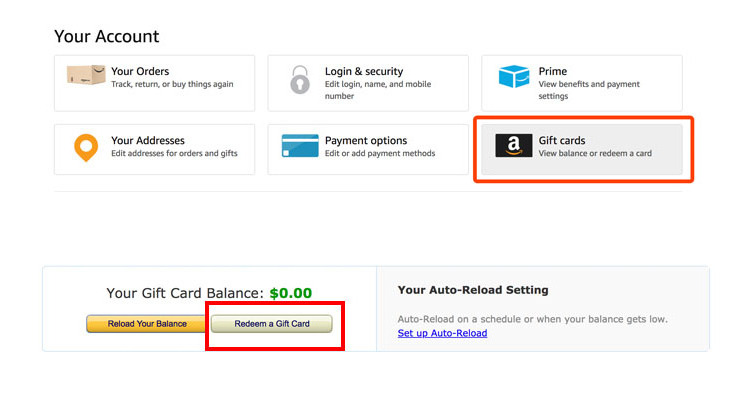Click the Amazon gift card icon

(514, 146)
